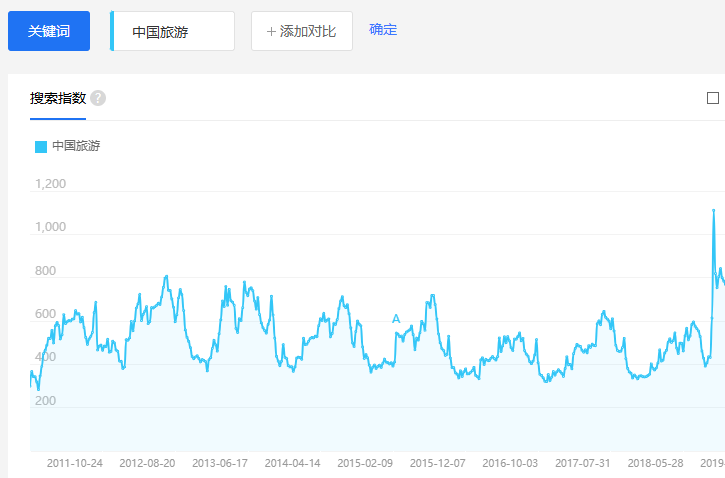Viewport: 725px width, 478px height.
Task: Click the 2011-10-24 date label
Action: (x=74, y=463)
